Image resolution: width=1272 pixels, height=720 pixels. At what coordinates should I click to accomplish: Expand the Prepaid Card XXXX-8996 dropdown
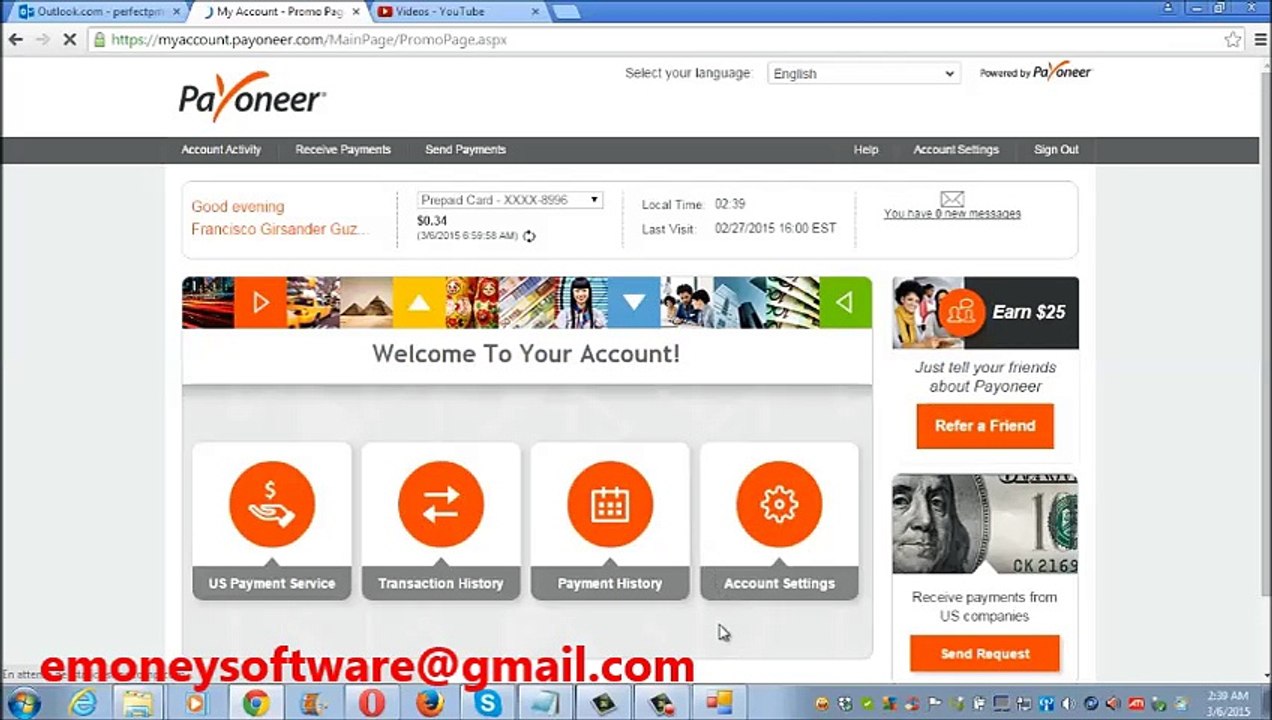pyautogui.click(x=509, y=200)
